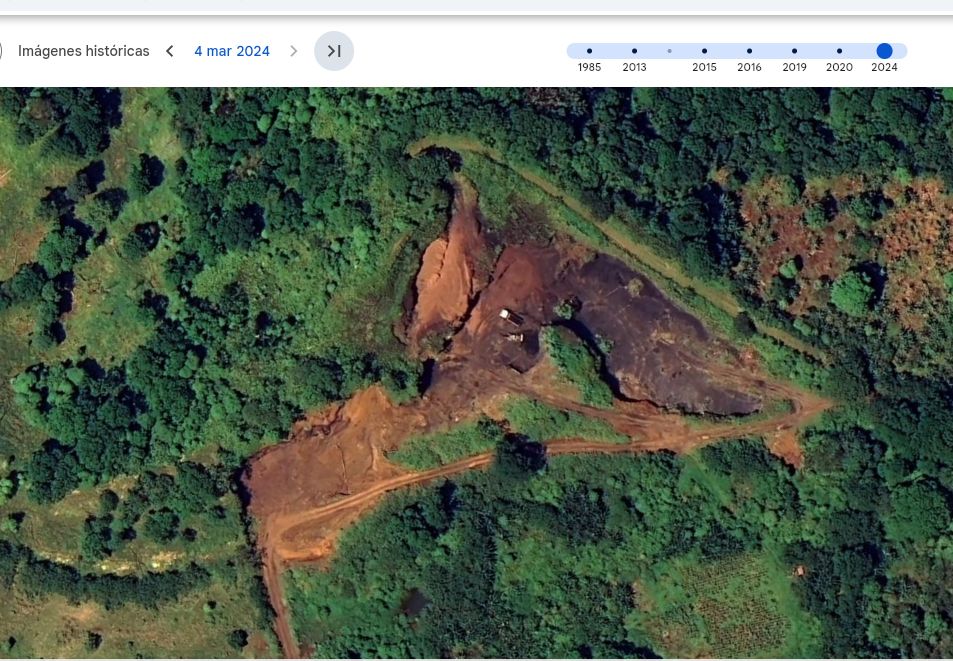The height and width of the screenshot is (661, 953).
Task: Click the 2016 year label
Action: pos(749,67)
